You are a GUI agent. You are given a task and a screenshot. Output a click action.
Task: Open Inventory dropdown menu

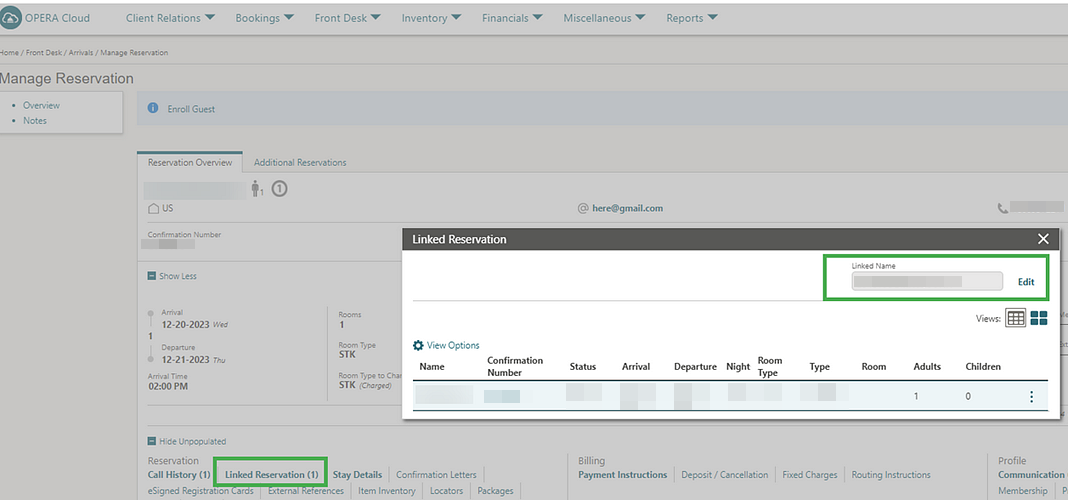431,18
